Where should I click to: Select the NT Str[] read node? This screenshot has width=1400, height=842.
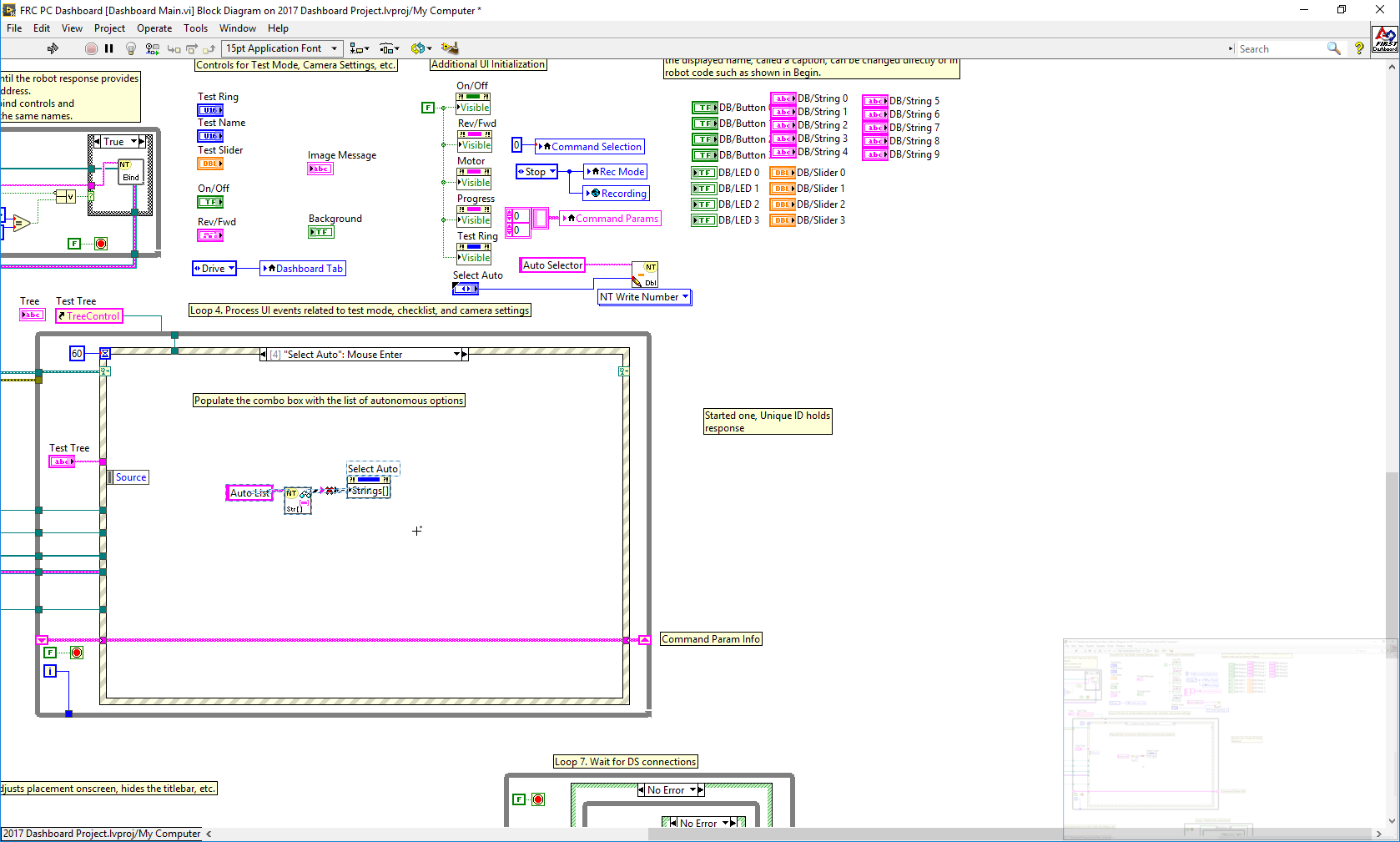coord(298,501)
